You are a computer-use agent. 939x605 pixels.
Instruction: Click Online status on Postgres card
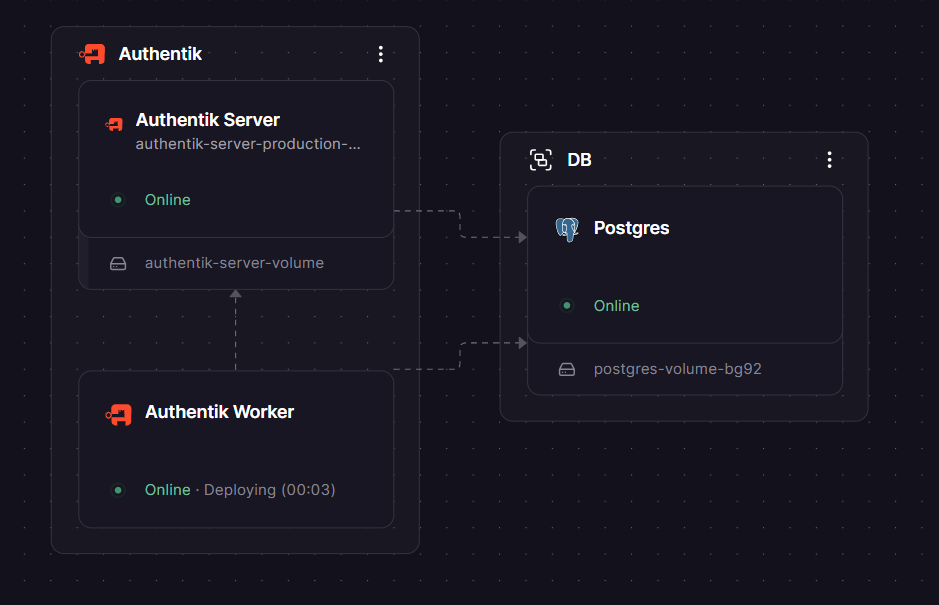click(x=616, y=306)
